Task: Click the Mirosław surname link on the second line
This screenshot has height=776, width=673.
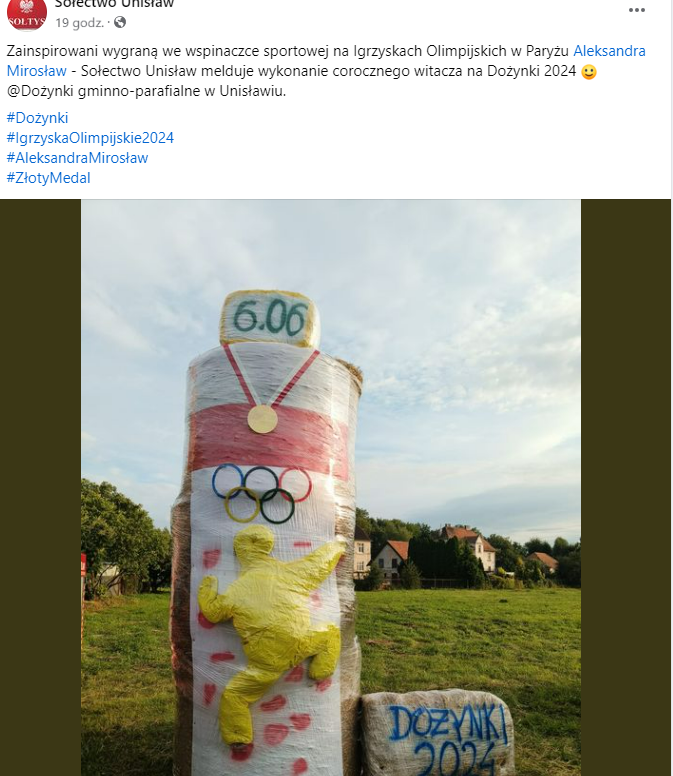Action: coord(37,71)
